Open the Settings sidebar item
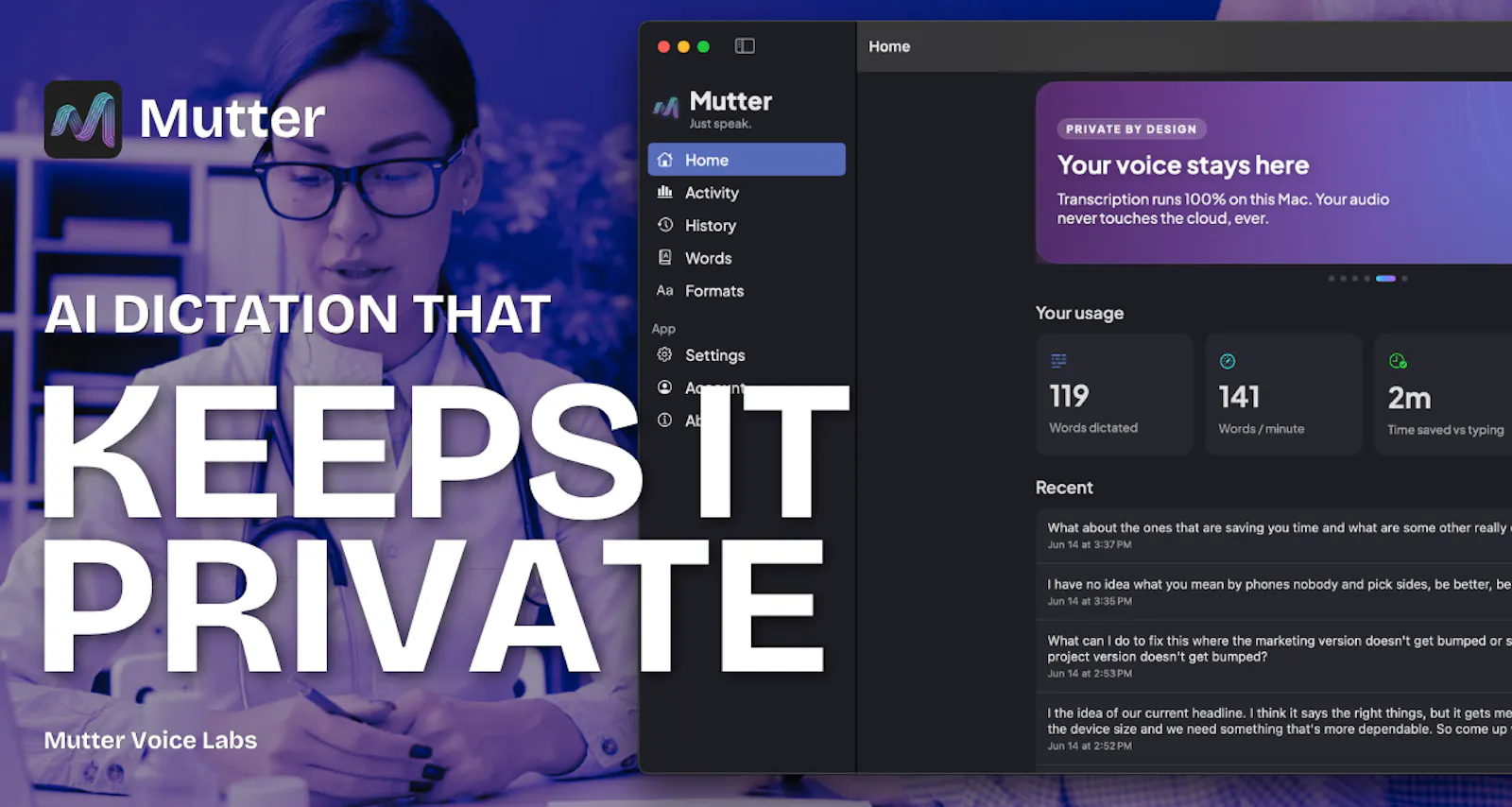The image size is (1512, 807). coord(747,355)
